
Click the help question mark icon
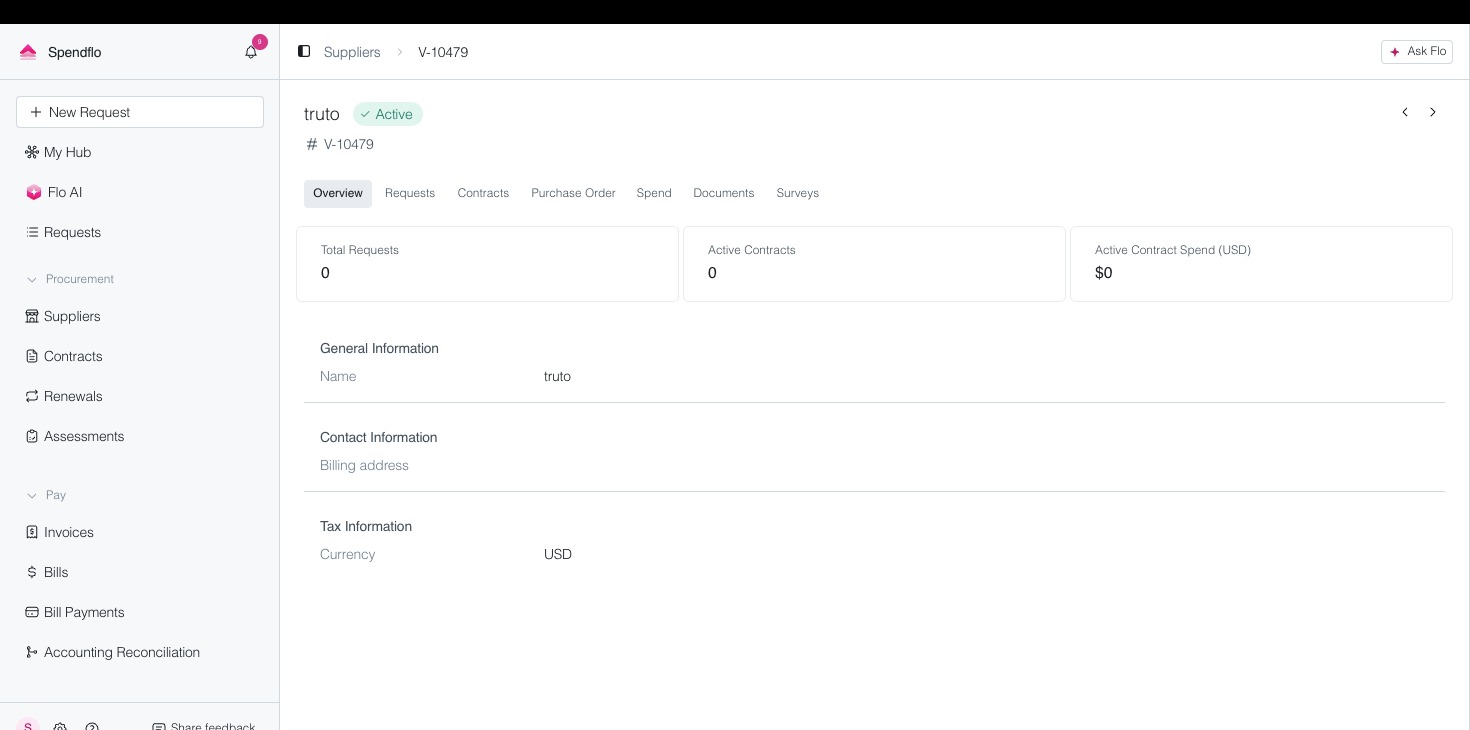click(x=92, y=727)
